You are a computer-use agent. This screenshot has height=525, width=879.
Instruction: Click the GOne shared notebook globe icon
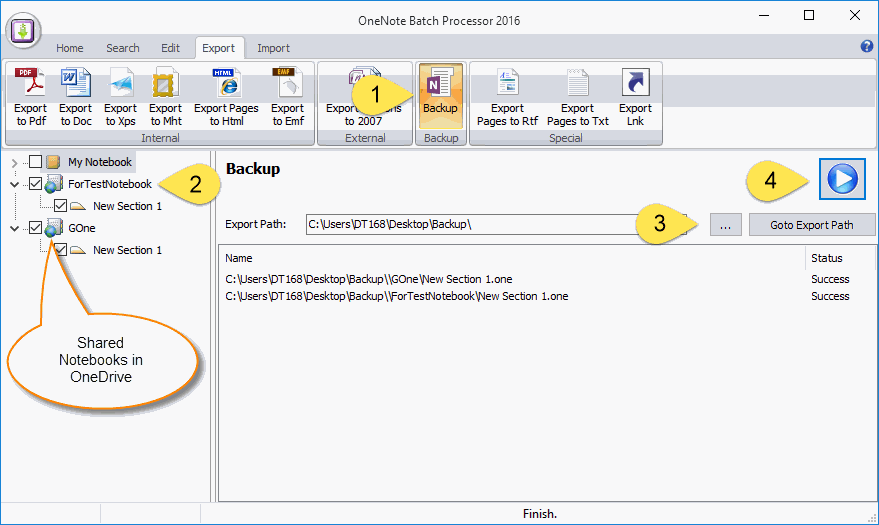pyautogui.click(x=54, y=228)
